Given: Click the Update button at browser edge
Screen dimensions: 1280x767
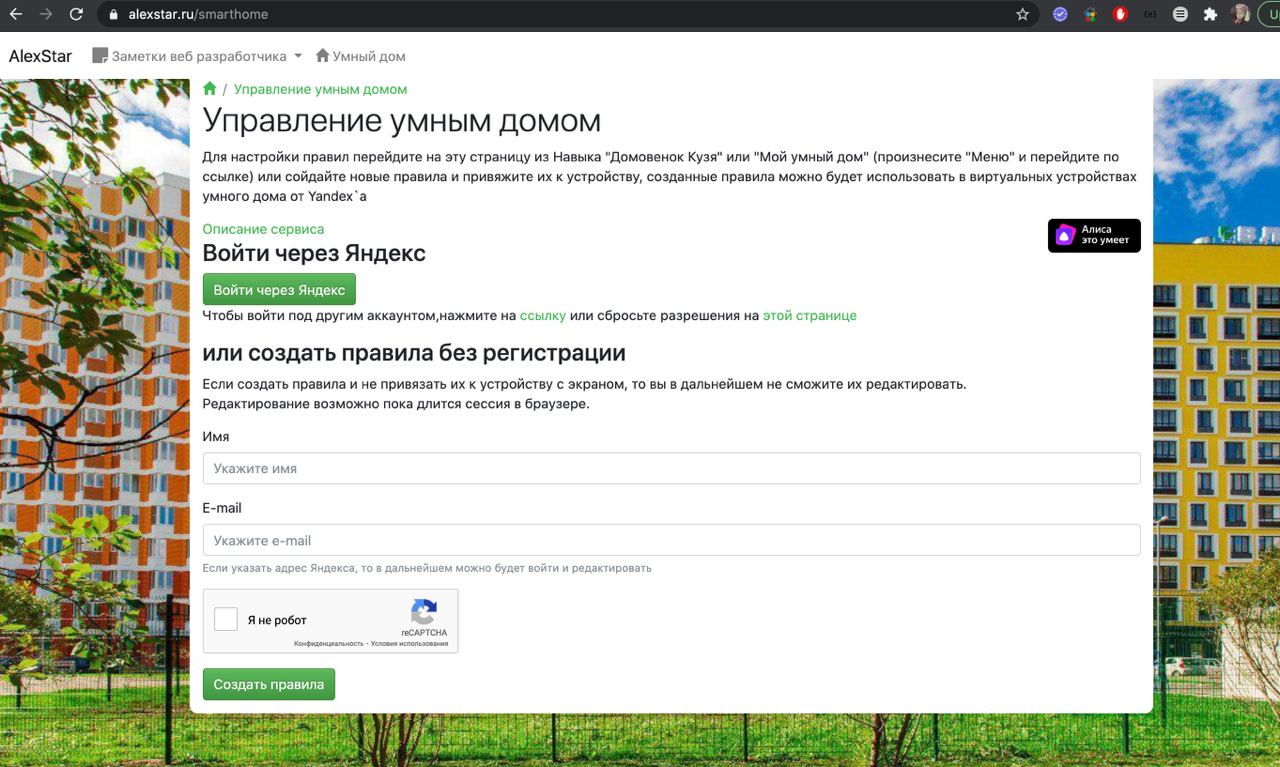Looking at the screenshot, I should [1269, 15].
